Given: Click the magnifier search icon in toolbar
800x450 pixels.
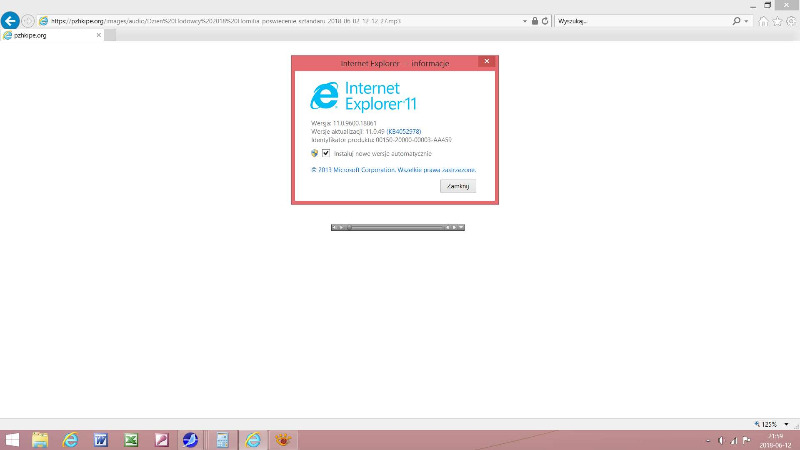Looking at the screenshot, I should click(736, 21).
